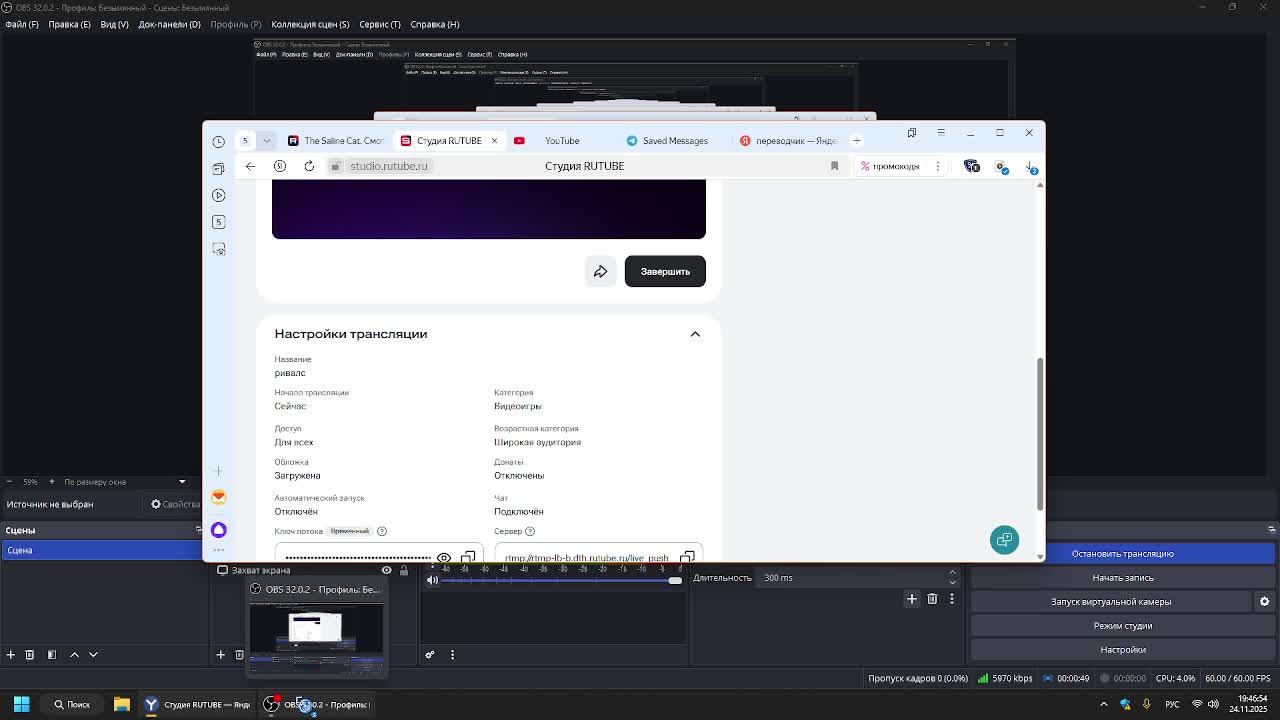1280x720 pixels.
Task: Open the Сервис menu in OBS
Action: point(379,24)
